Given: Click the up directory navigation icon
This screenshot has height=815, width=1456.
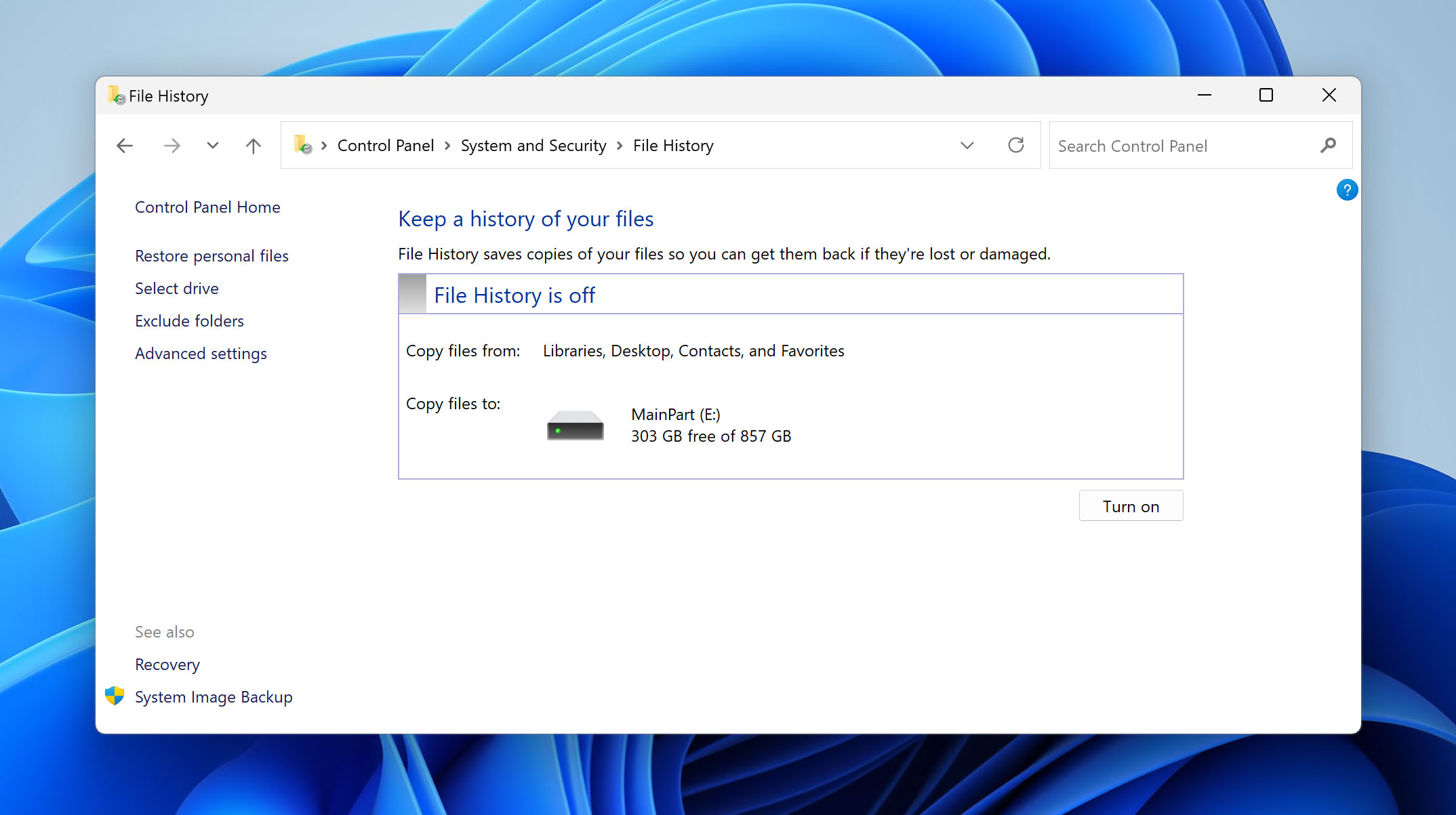Looking at the screenshot, I should [253, 145].
